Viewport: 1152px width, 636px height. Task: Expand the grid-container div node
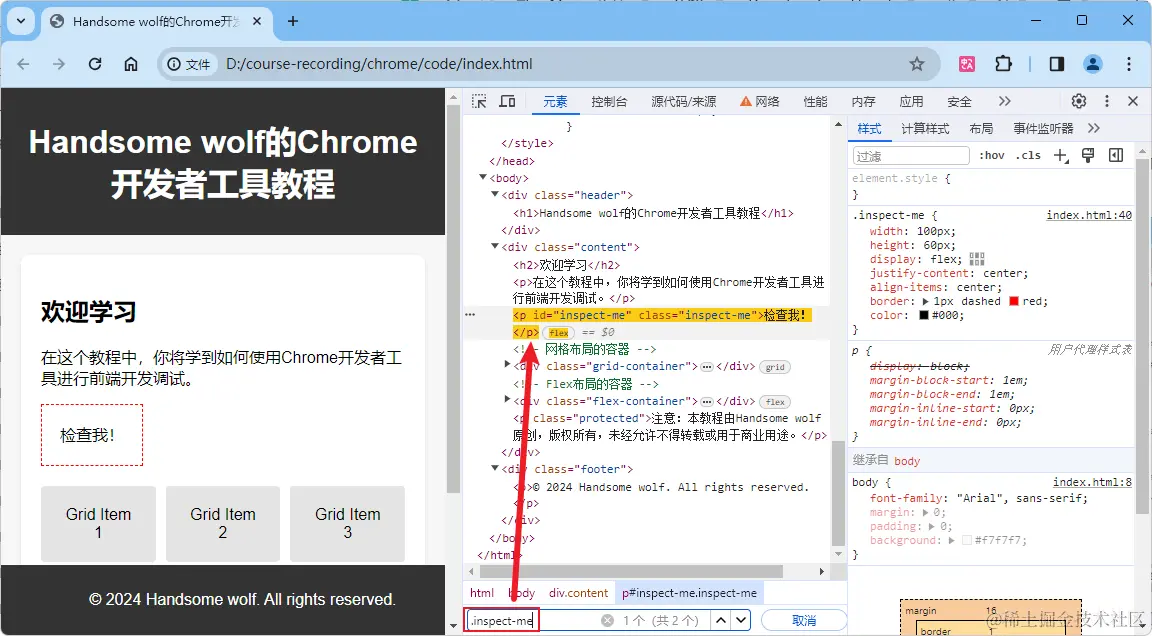pyautogui.click(x=507, y=364)
